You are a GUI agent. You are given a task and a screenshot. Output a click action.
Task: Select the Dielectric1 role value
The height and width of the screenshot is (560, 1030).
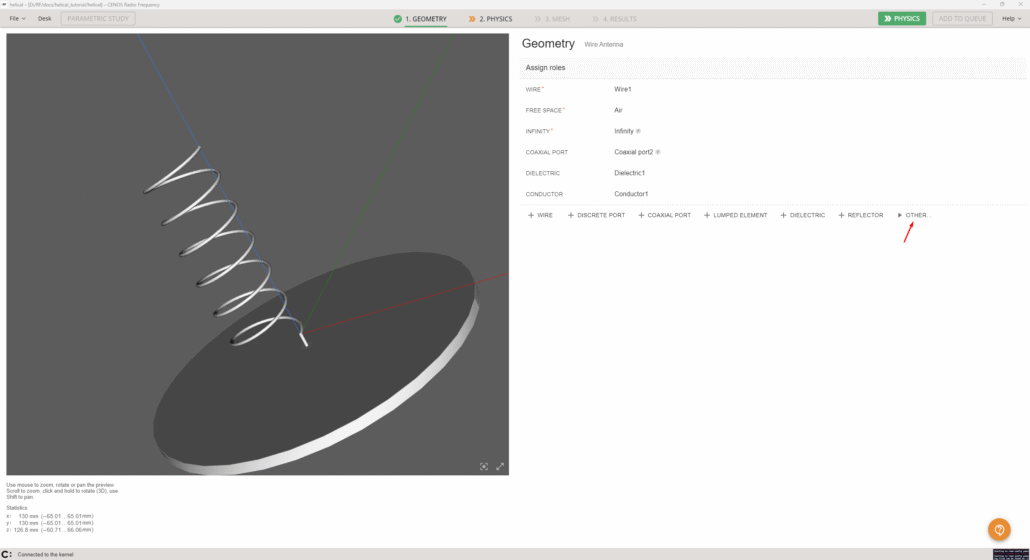pyautogui.click(x=629, y=173)
